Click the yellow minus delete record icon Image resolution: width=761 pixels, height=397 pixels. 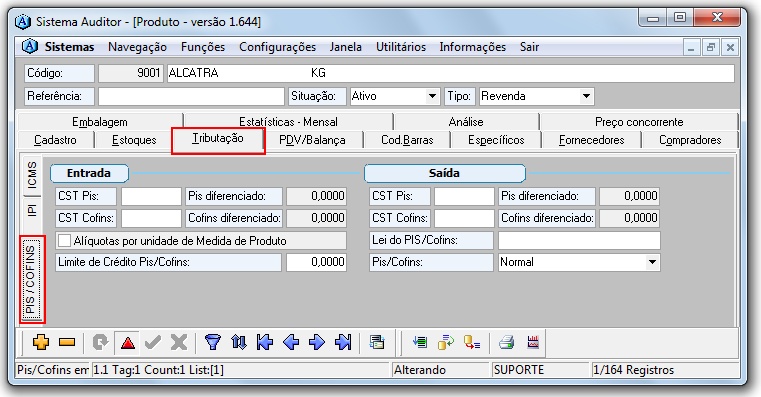67,342
